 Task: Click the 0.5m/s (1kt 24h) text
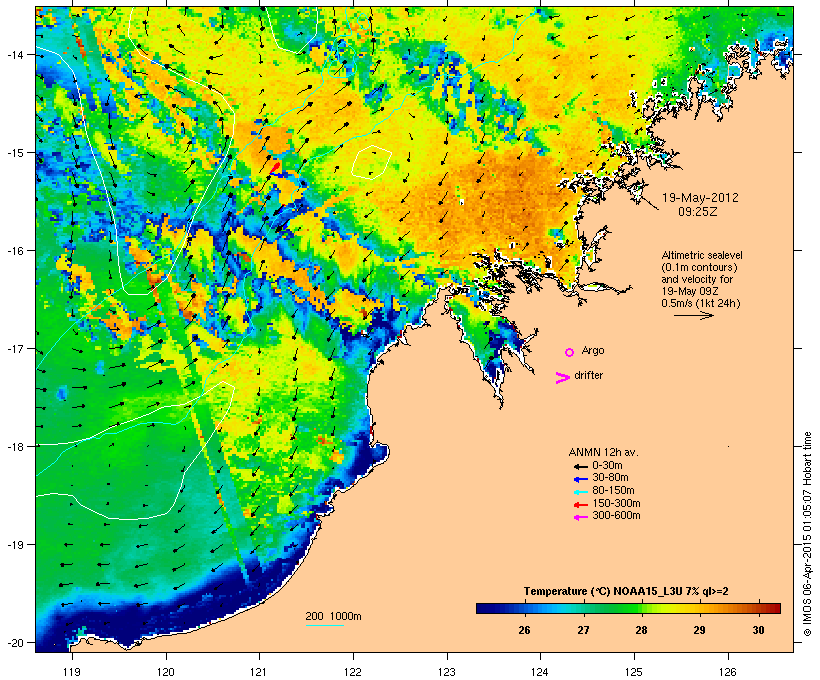point(701,303)
